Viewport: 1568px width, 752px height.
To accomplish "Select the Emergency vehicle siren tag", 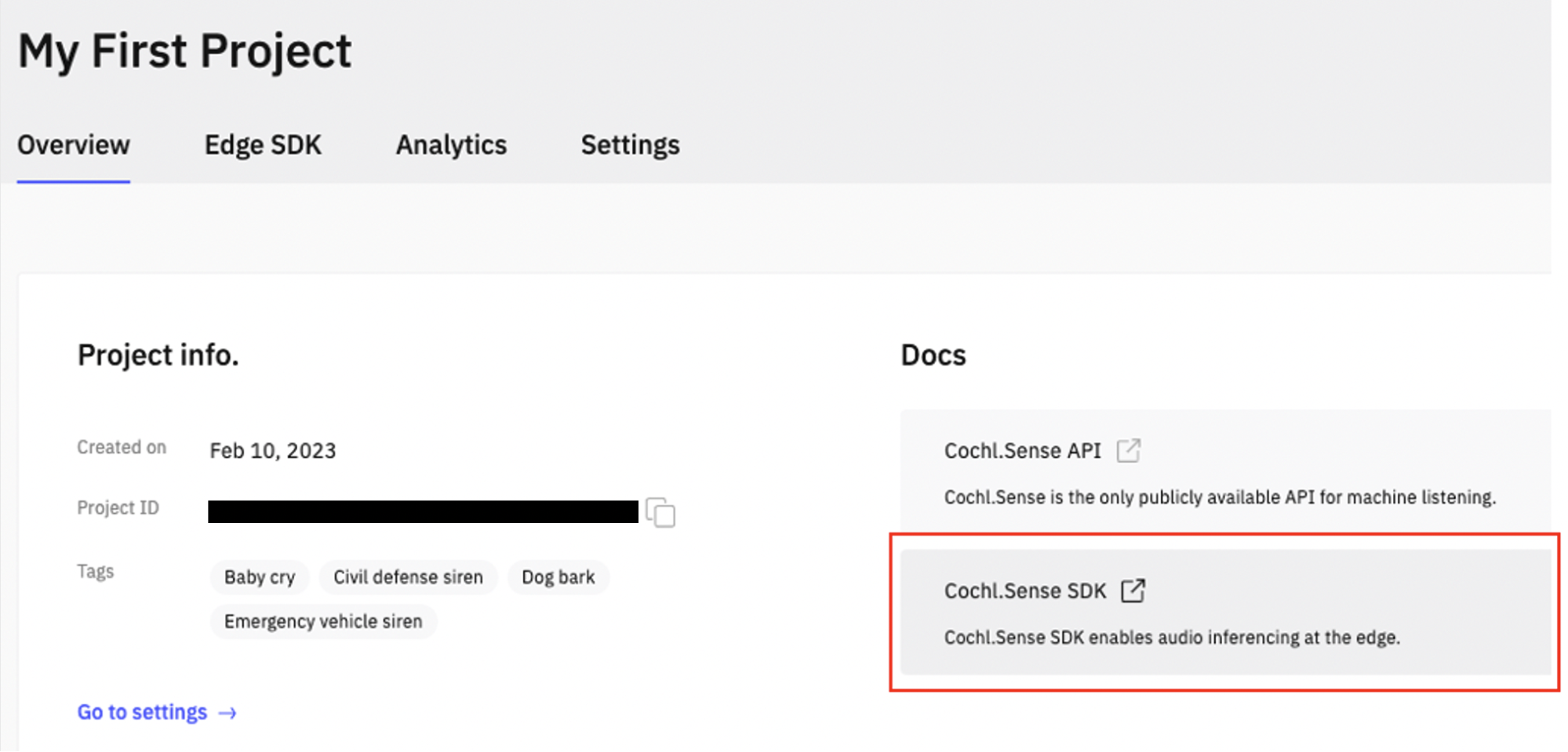I will point(323,622).
